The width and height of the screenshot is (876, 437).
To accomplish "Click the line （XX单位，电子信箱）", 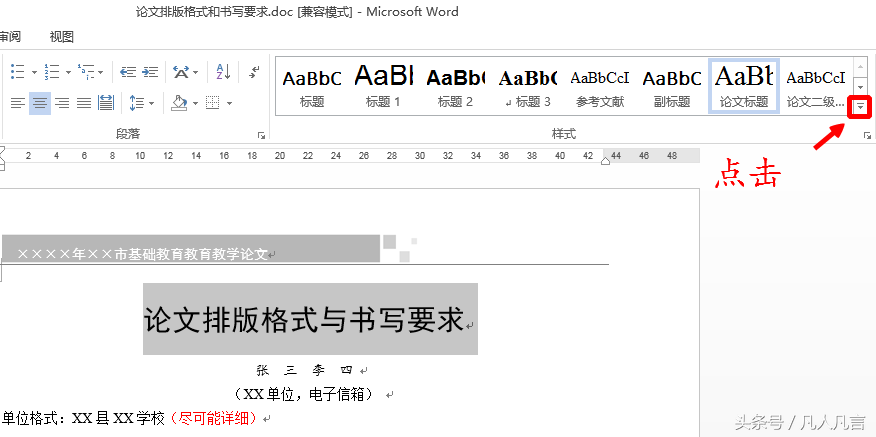I will 304,394.
